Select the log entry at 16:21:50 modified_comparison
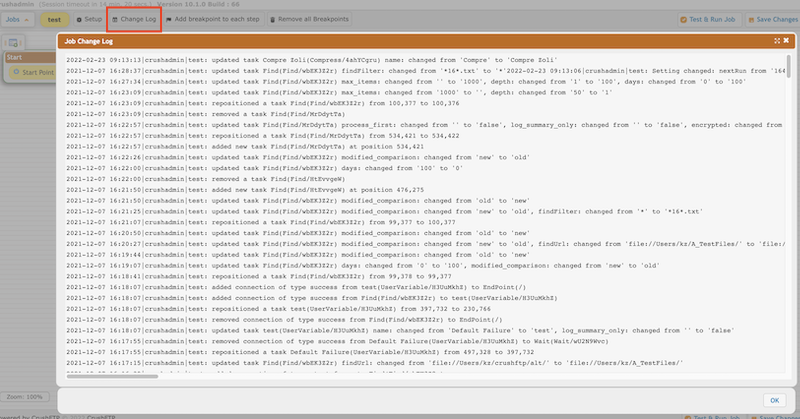This screenshot has width=800, height=419. tap(298, 201)
